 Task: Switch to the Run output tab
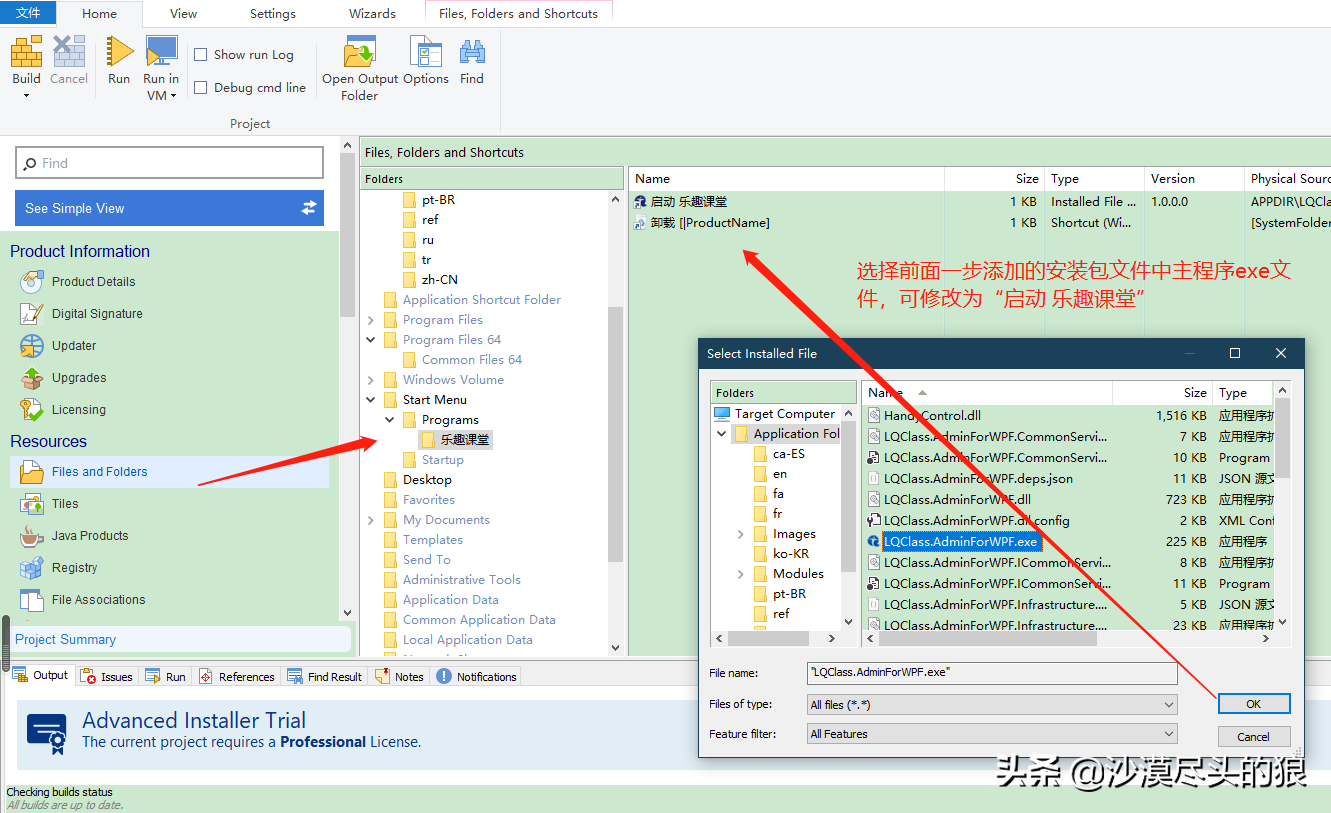[166, 677]
